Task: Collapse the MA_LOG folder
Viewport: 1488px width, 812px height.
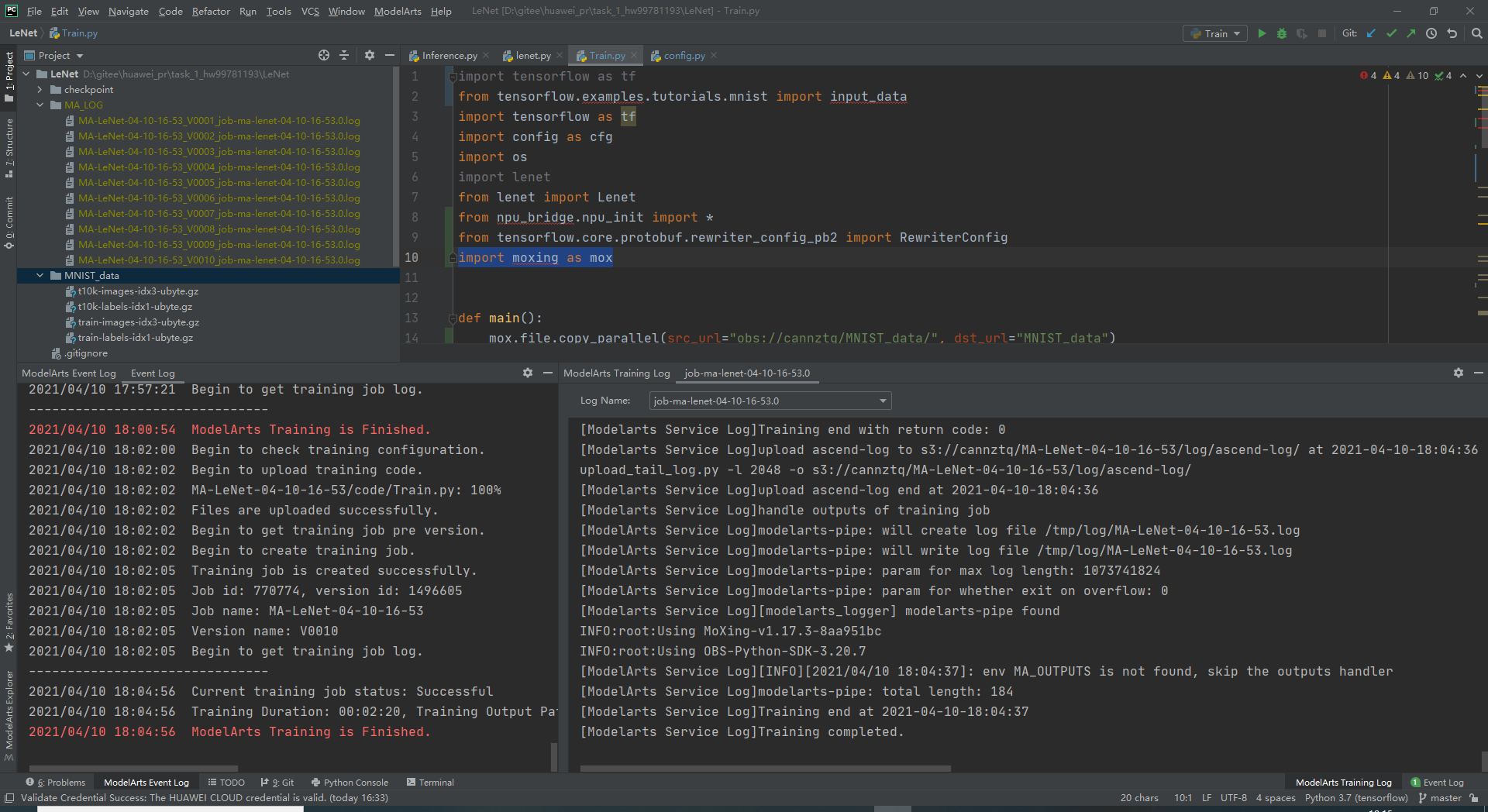Action: pos(40,105)
